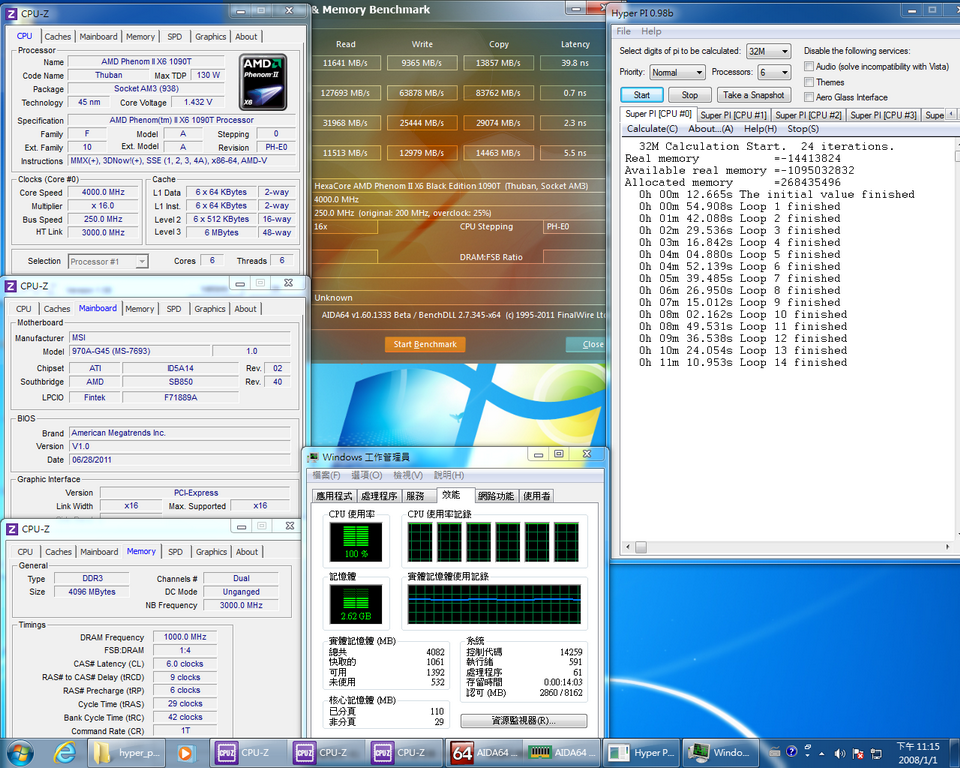Click the Task Manager window title icon
Screen dimensions: 960x768
[313, 457]
